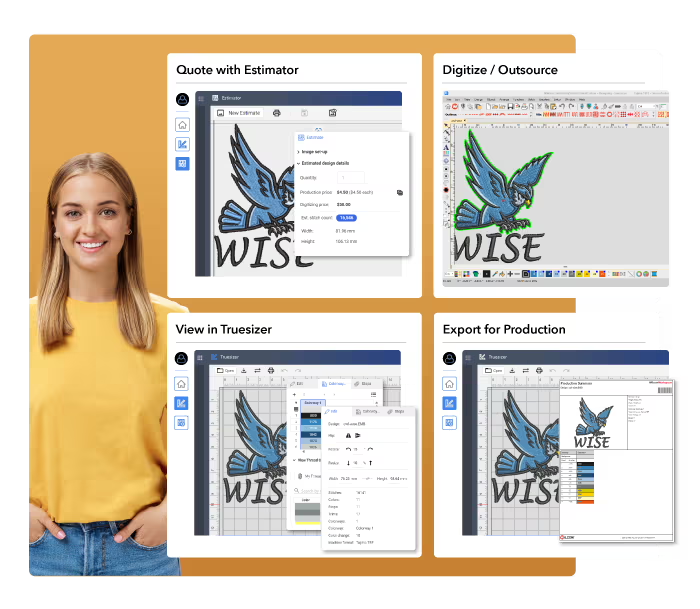This screenshot has height=609, width=700.
Task: Open Truesizer icon in Estimator panel sidebar
Action: (182, 144)
